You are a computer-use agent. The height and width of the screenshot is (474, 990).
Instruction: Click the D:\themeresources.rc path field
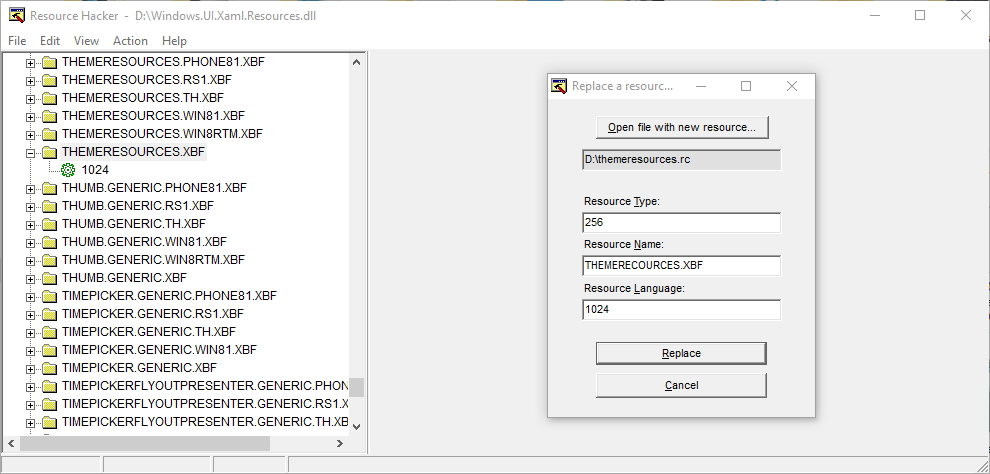[x=681, y=160]
